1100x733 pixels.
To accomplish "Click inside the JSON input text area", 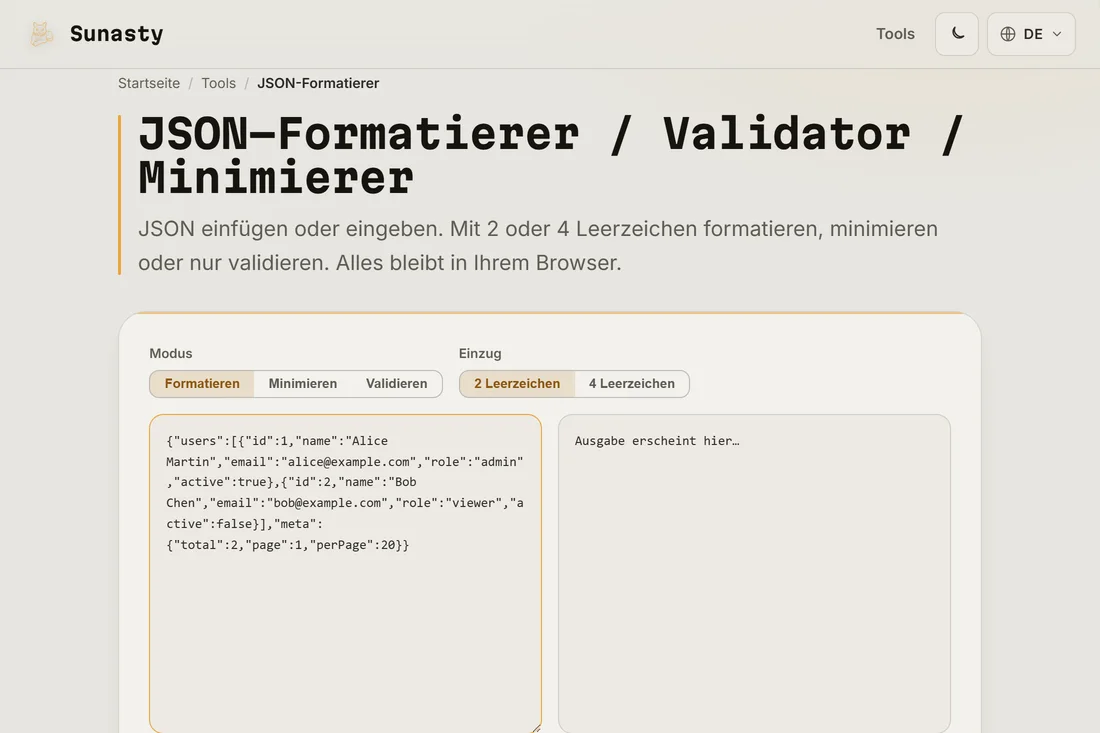I will point(345,574).
